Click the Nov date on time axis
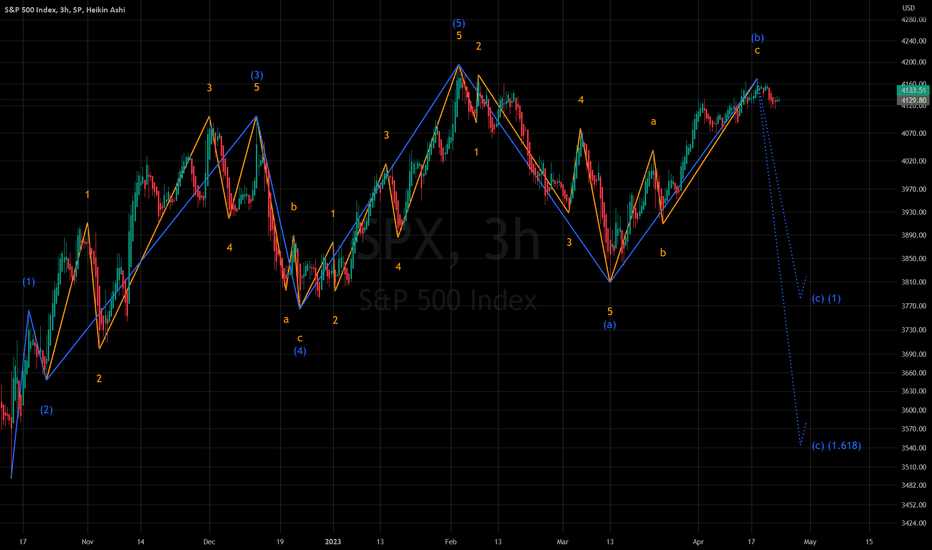Viewport: 932px width, 550px height. pos(87,542)
